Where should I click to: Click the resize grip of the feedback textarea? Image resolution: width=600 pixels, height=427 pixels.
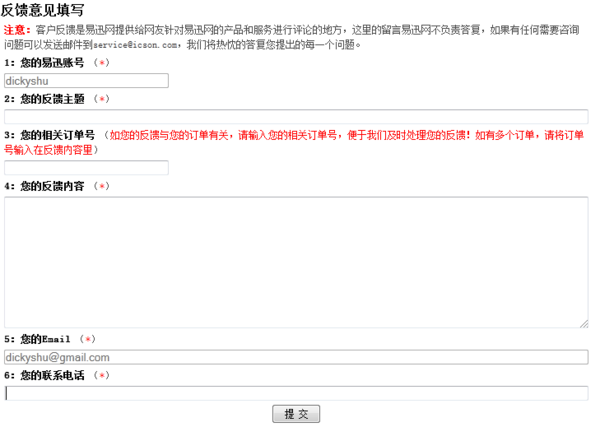click(584, 323)
